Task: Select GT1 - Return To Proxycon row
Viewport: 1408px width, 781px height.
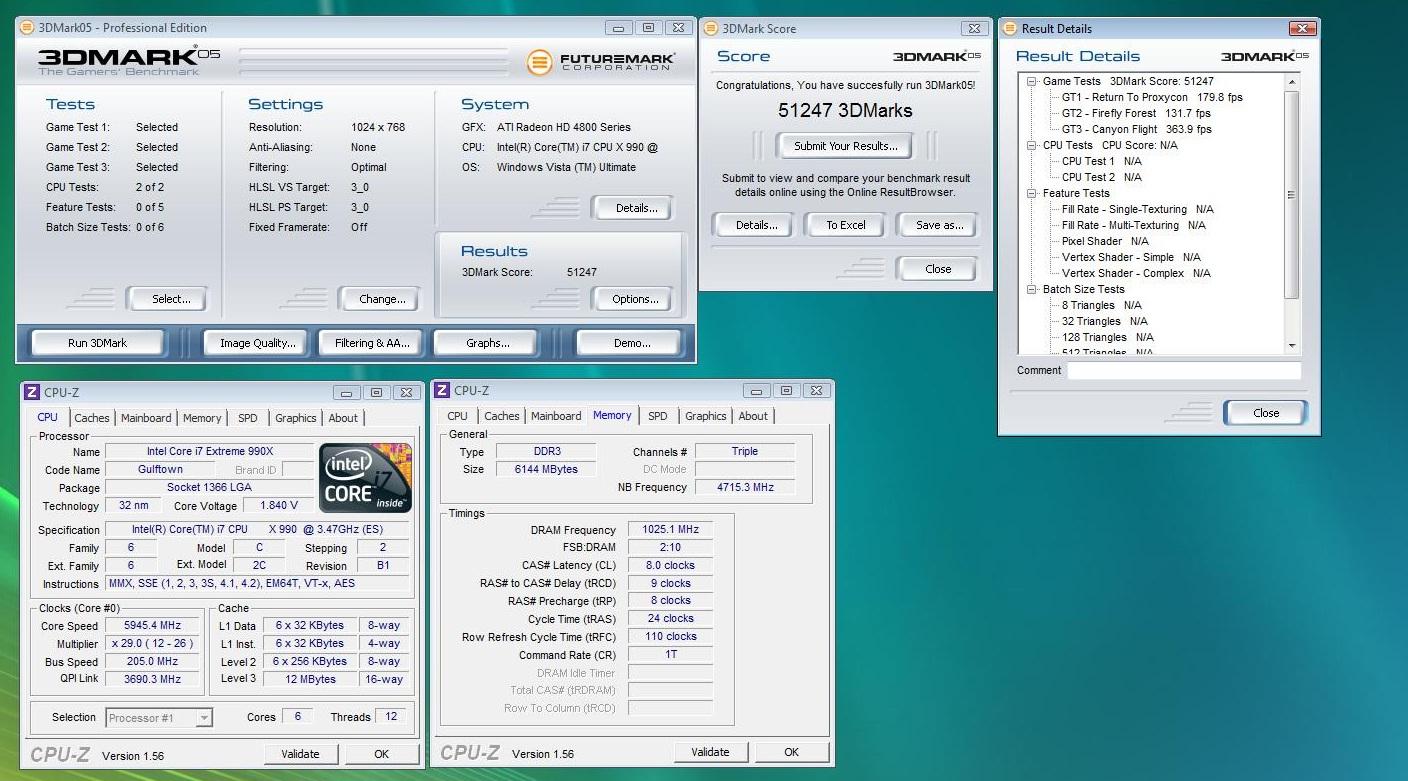Action: (x=1152, y=98)
